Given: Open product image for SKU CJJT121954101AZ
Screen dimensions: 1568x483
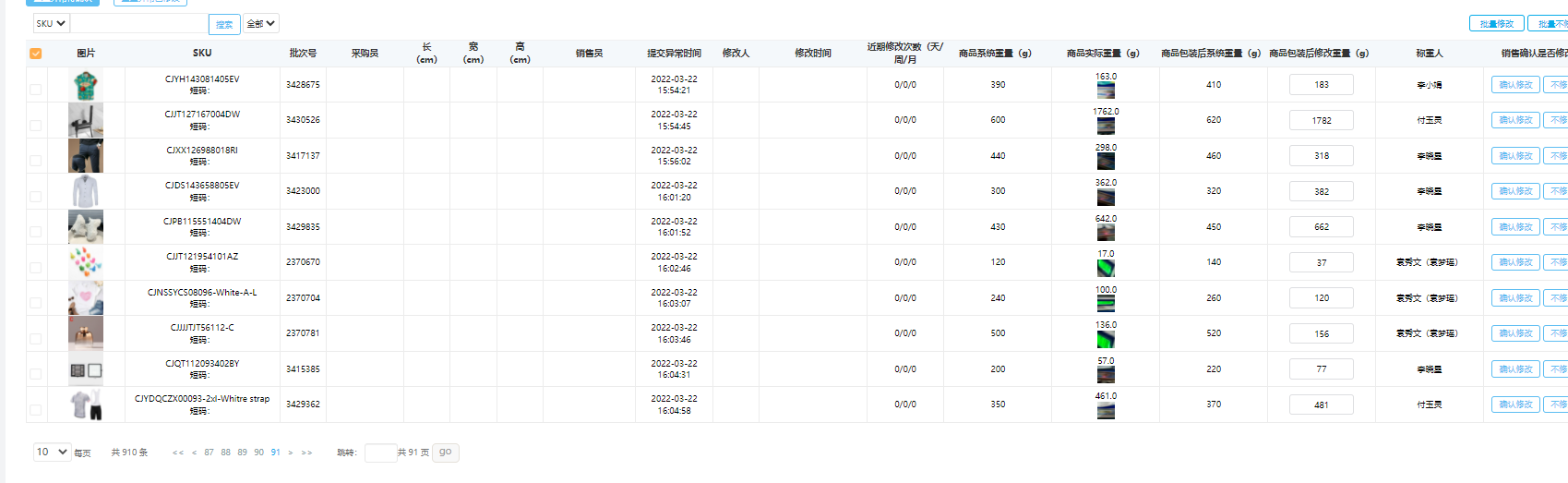Looking at the screenshot, I should coord(86,262).
